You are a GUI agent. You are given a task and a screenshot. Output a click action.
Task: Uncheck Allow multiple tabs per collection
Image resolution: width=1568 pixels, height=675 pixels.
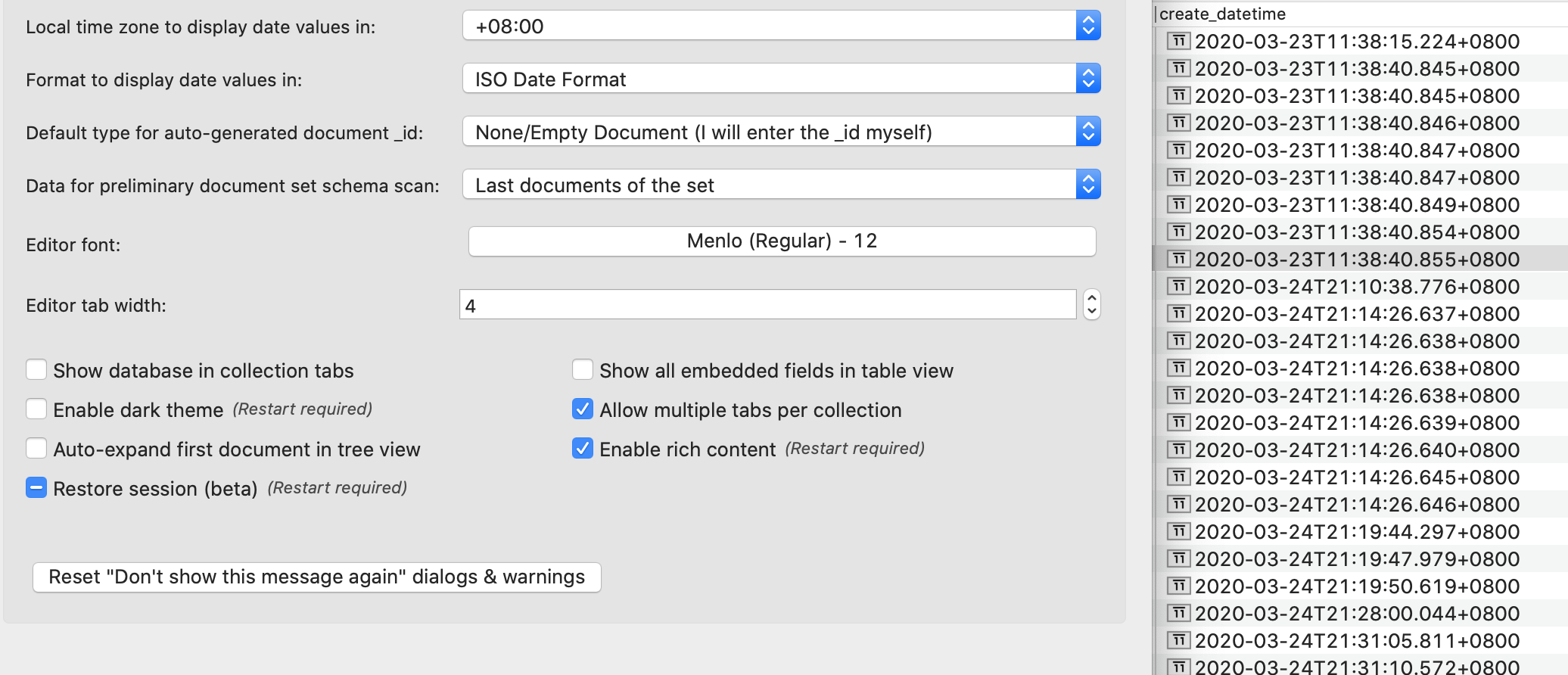(583, 409)
